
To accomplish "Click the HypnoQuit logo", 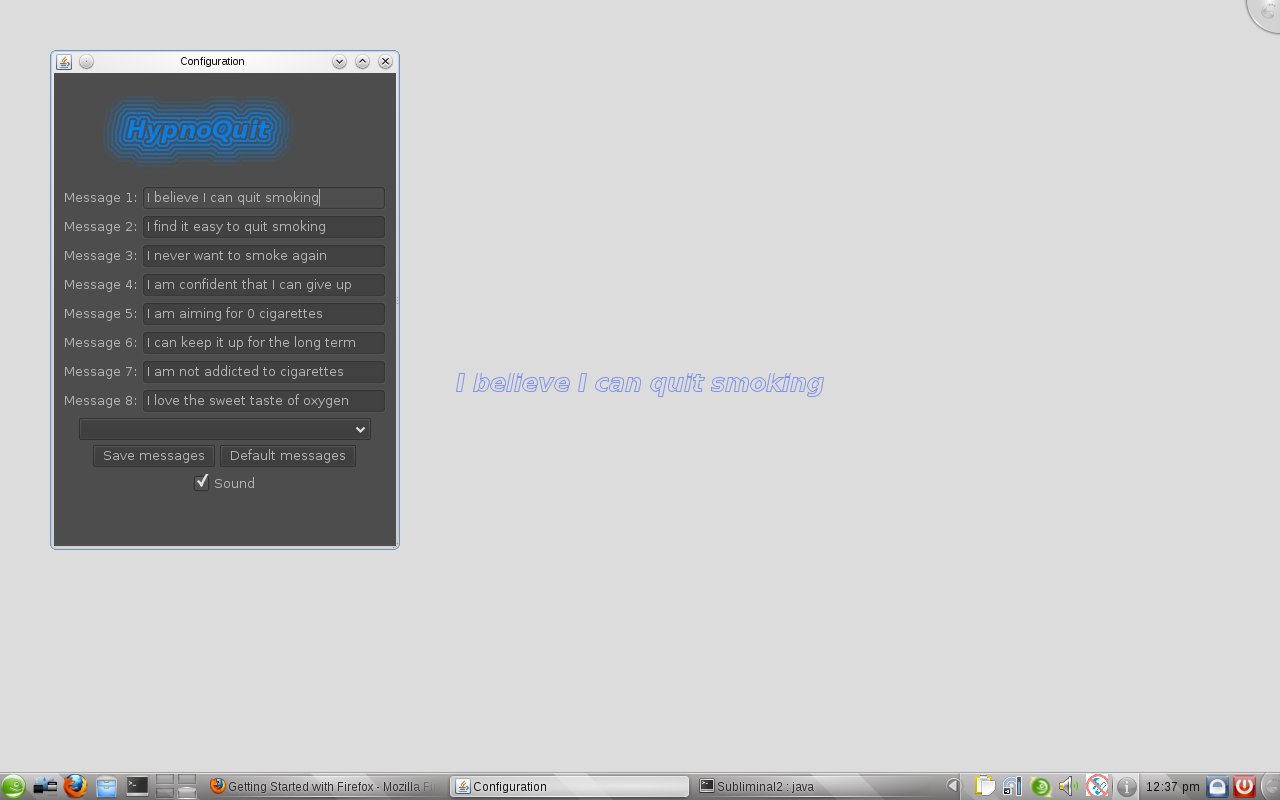I will pyautogui.click(x=198, y=130).
